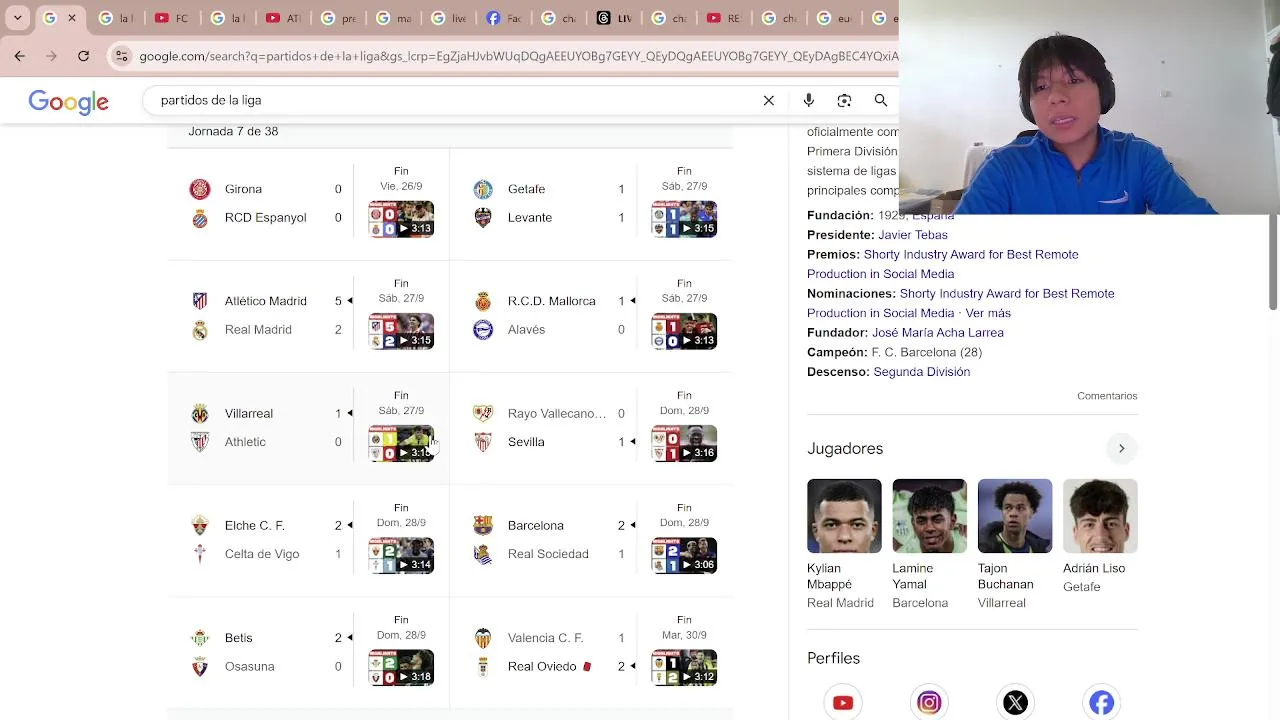Open LaLiga X profile icon

[1015, 702]
